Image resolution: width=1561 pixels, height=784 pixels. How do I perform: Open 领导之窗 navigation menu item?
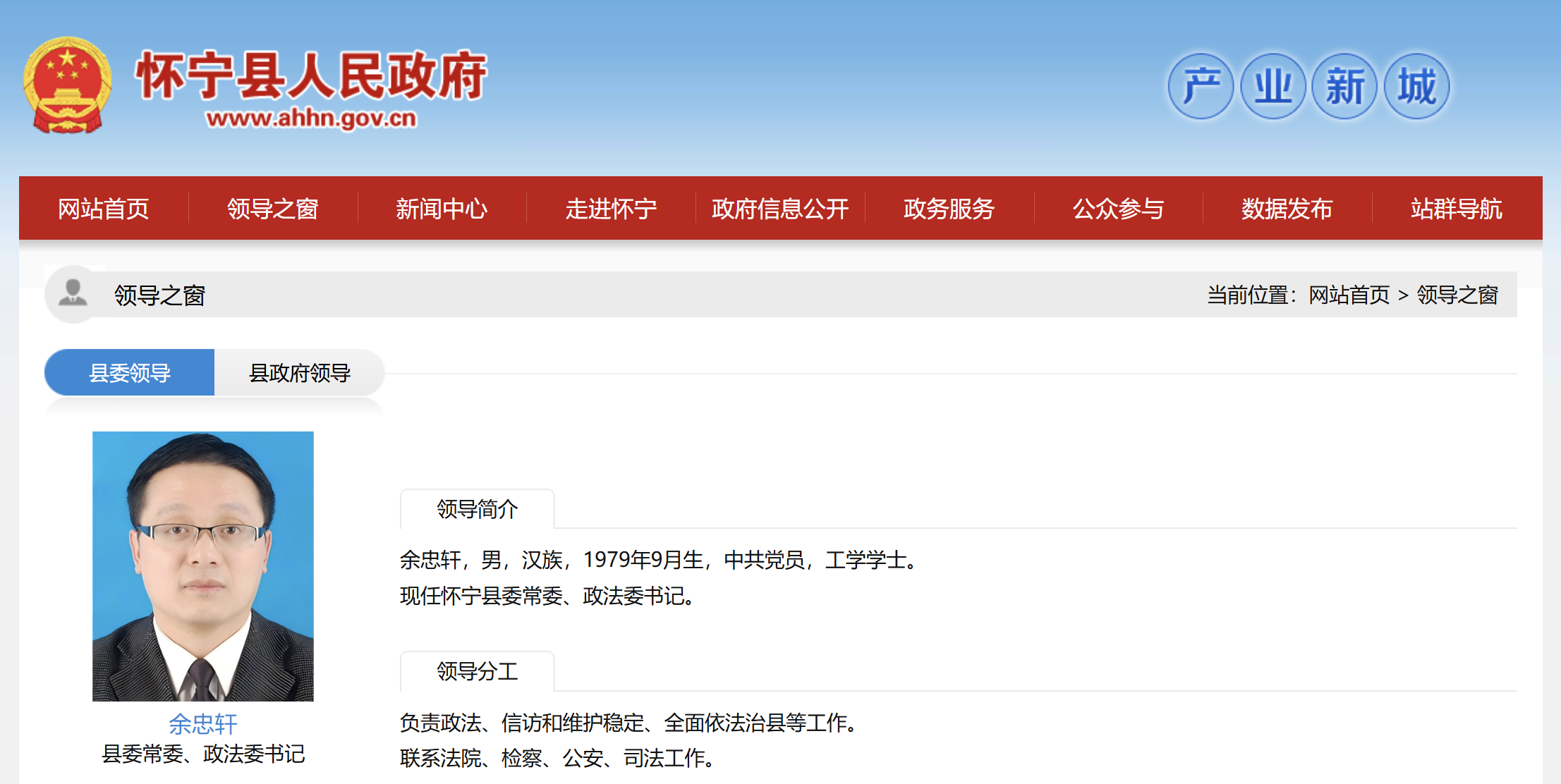[272, 209]
